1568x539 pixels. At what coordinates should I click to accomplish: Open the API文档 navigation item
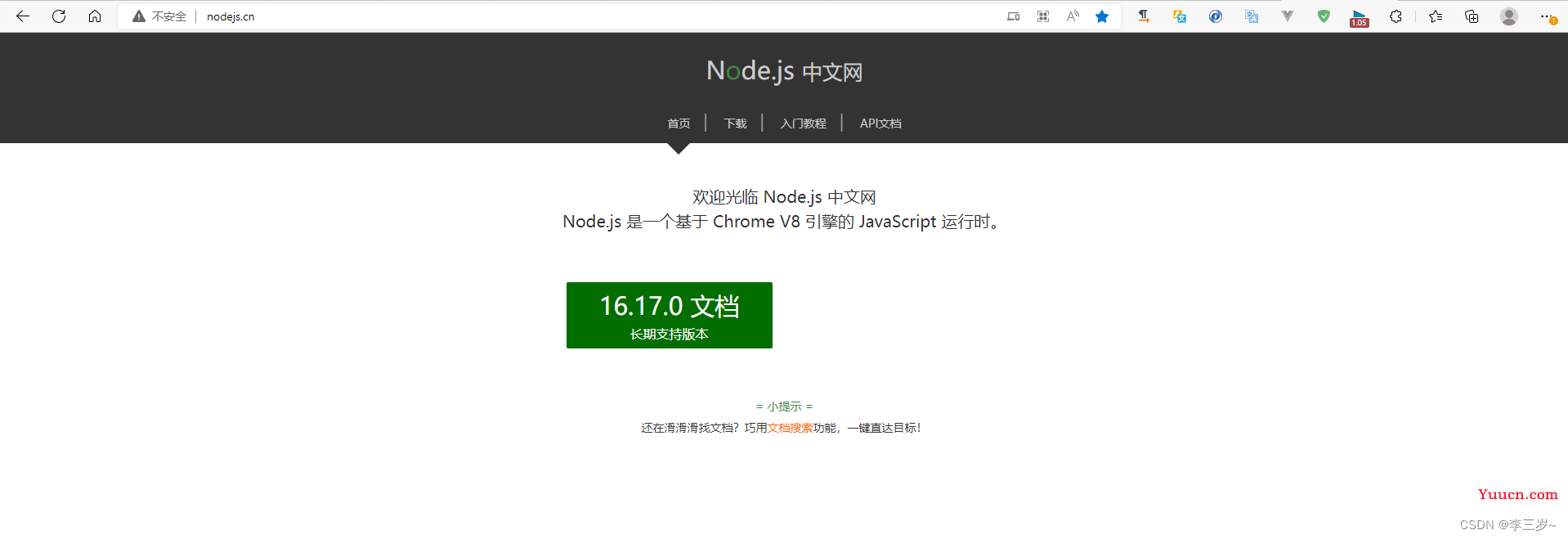(x=880, y=124)
